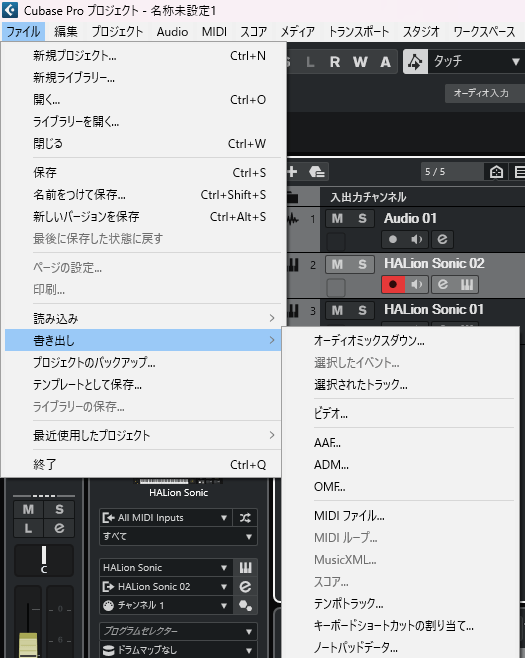Image resolution: width=525 pixels, height=658 pixels.
Task: Open channel settings e icon on Audio 01
Action: [443, 239]
